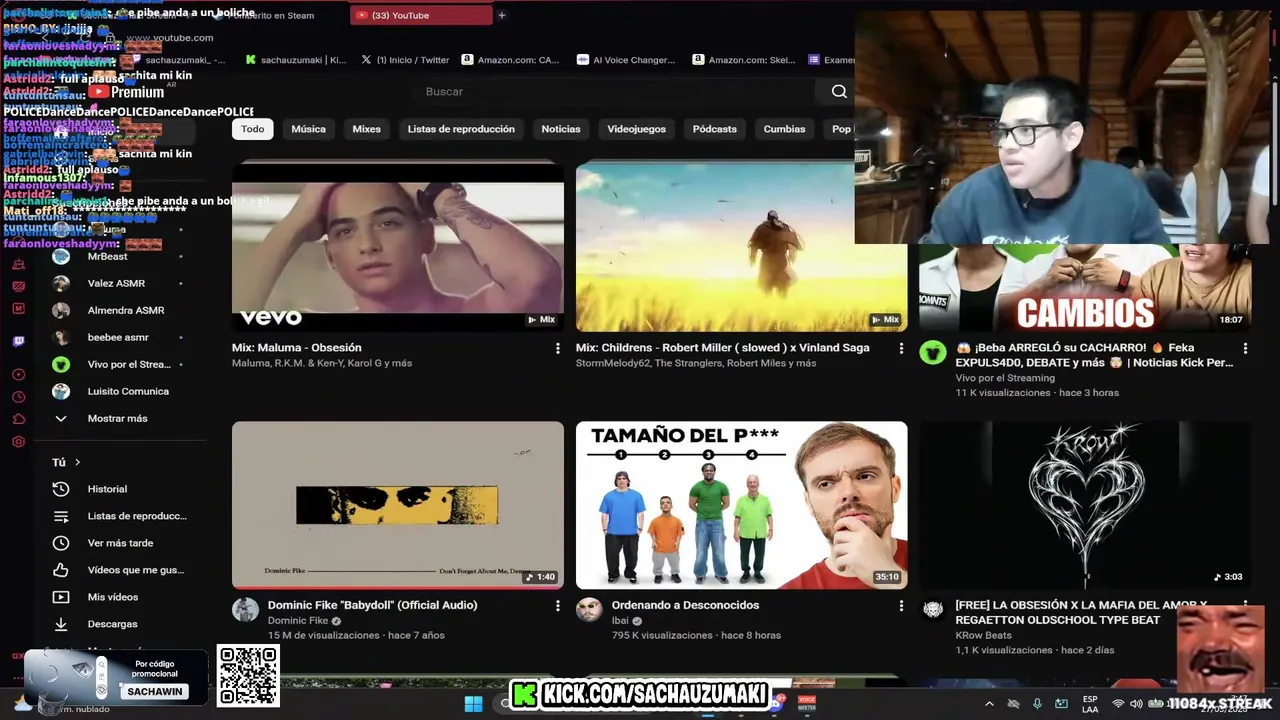Click the Descargas download arrow icon

pyautogui.click(x=61, y=624)
